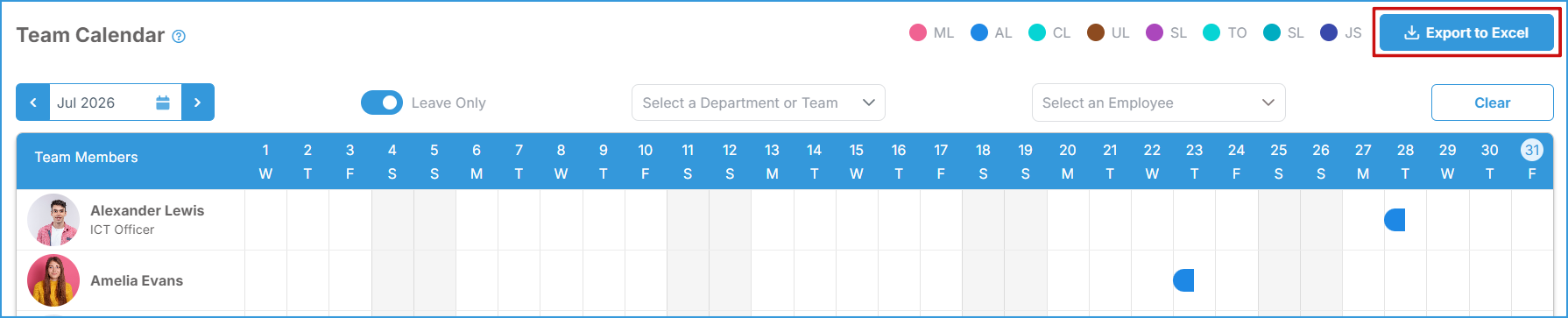This screenshot has height=318, width=1568.
Task: Click Alexander Lewis leave marker on 28th
Action: click(1395, 220)
